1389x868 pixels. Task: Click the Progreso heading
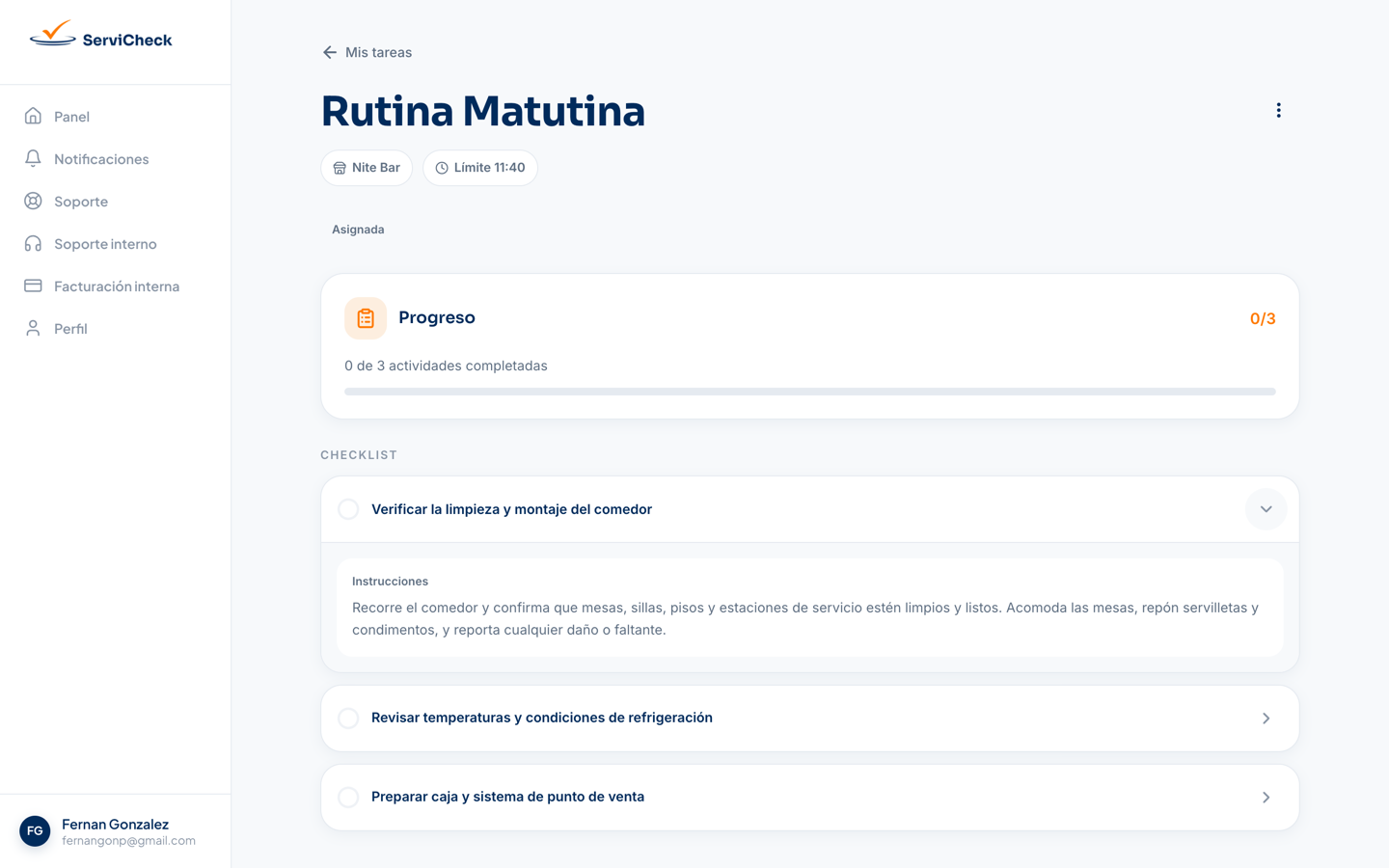[x=436, y=317]
